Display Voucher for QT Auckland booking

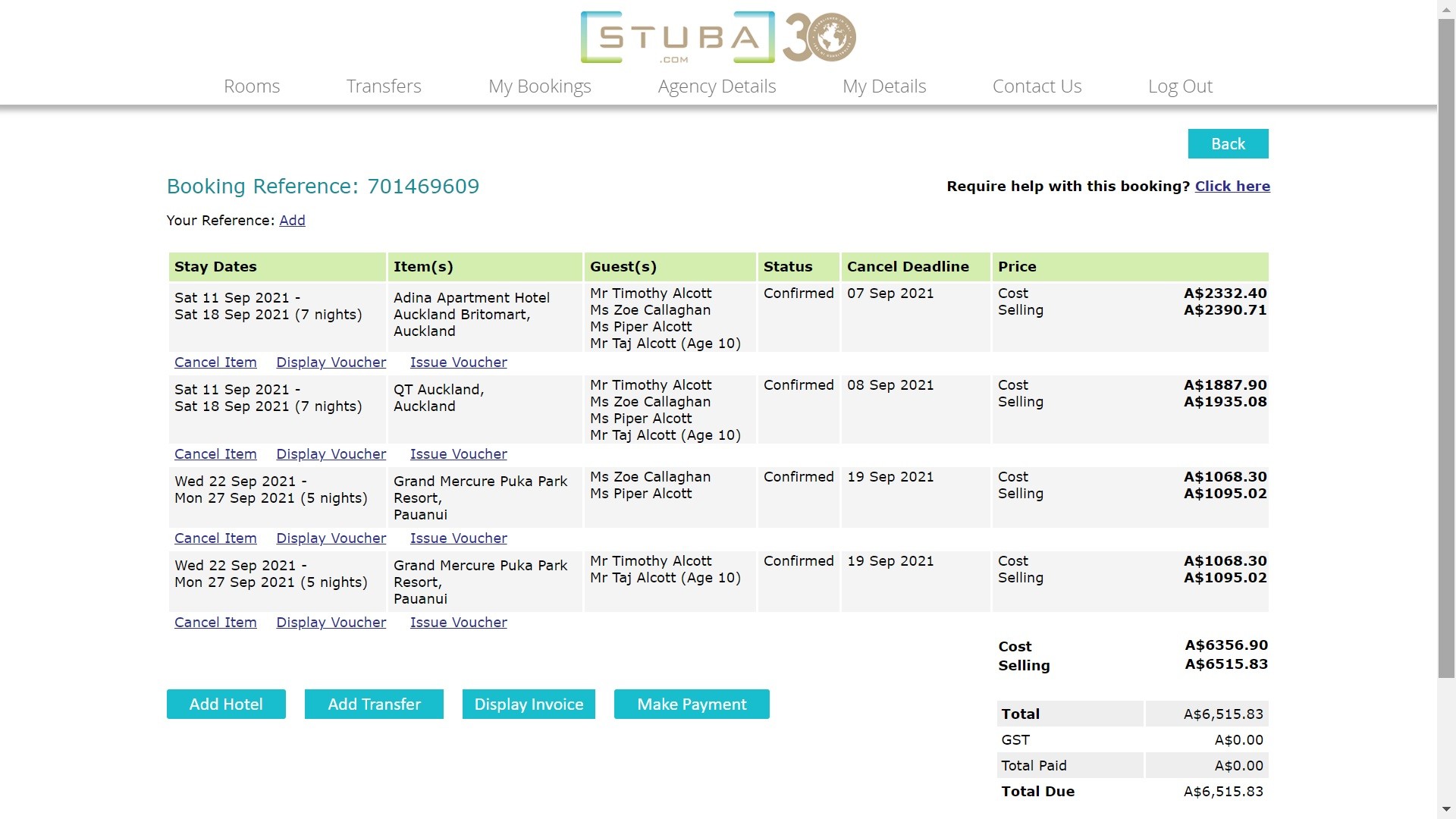pyautogui.click(x=331, y=454)
